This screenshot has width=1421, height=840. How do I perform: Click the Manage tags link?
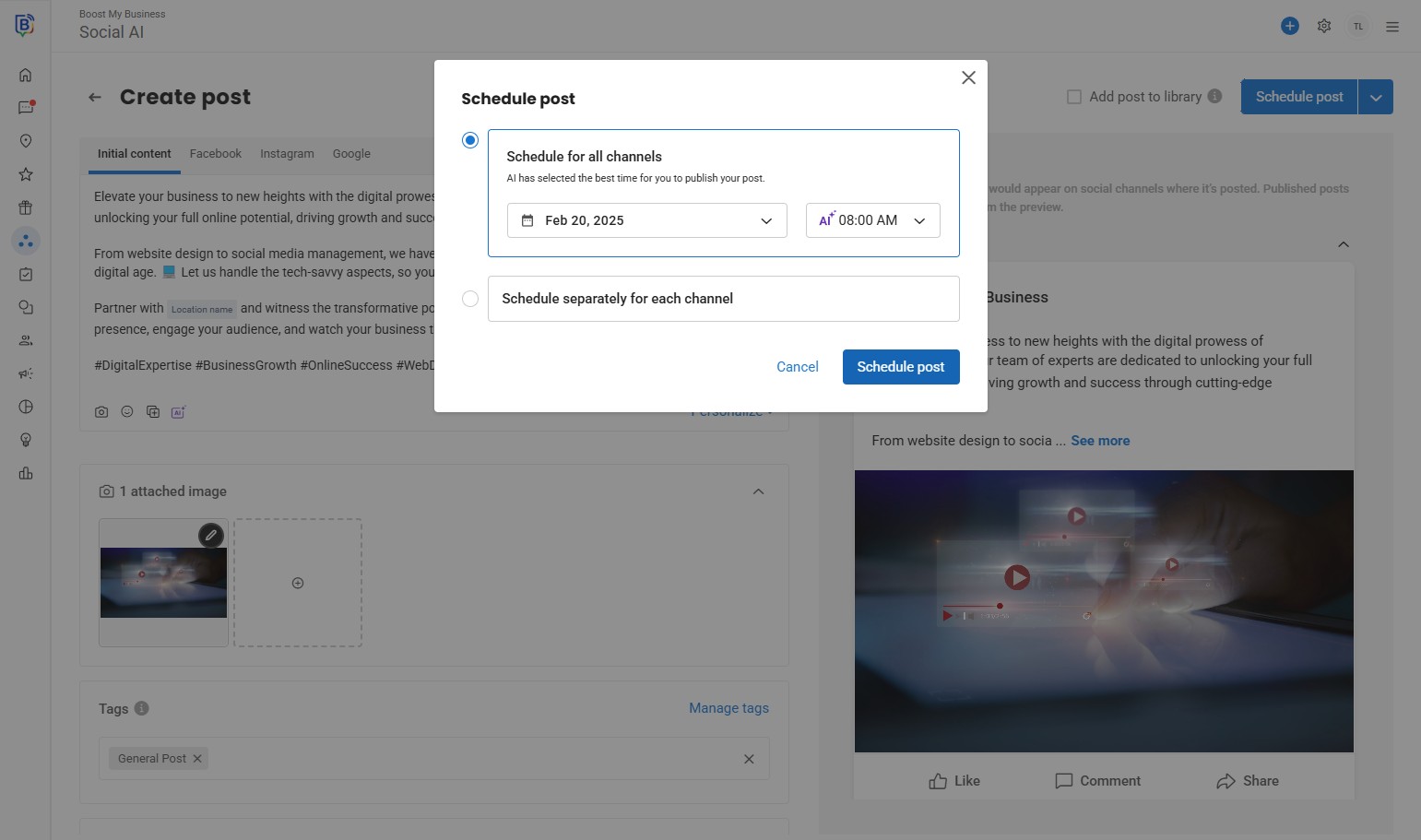click(x=728, y=708)
